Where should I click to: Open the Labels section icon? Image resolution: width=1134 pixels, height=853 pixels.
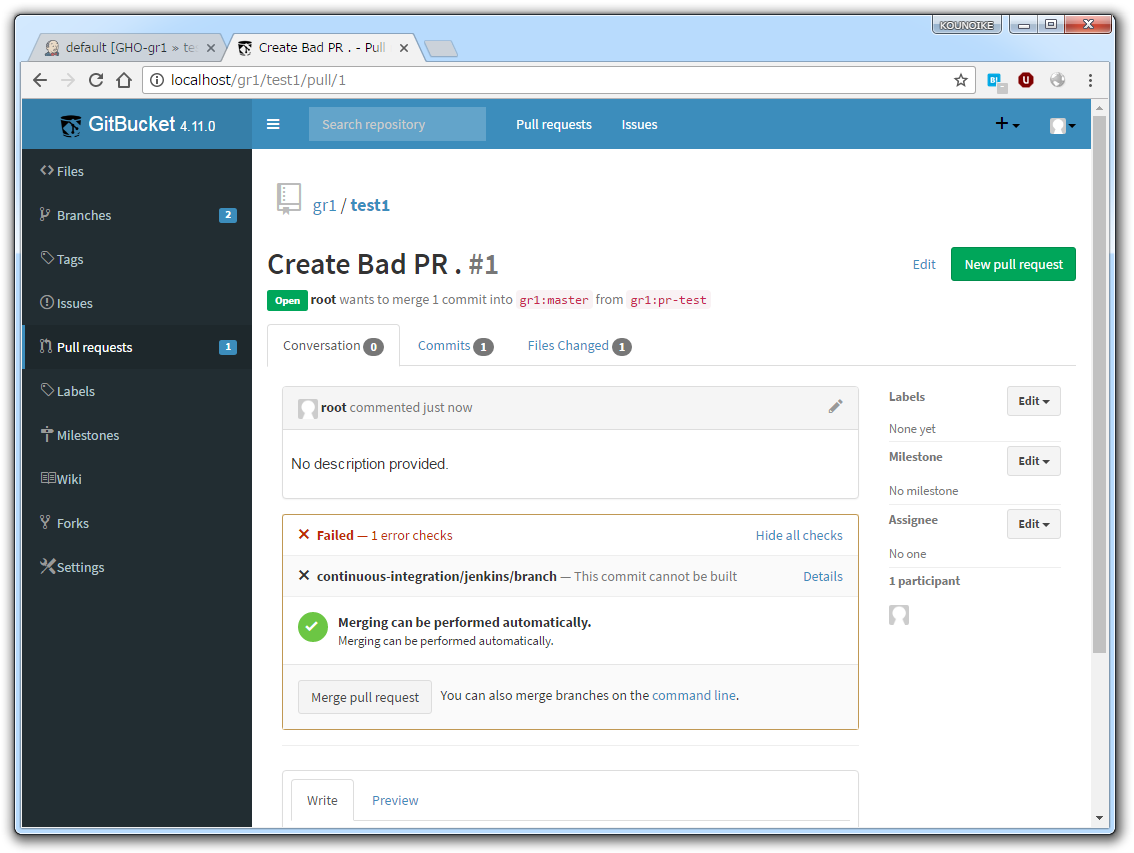[x=48, y=391]
